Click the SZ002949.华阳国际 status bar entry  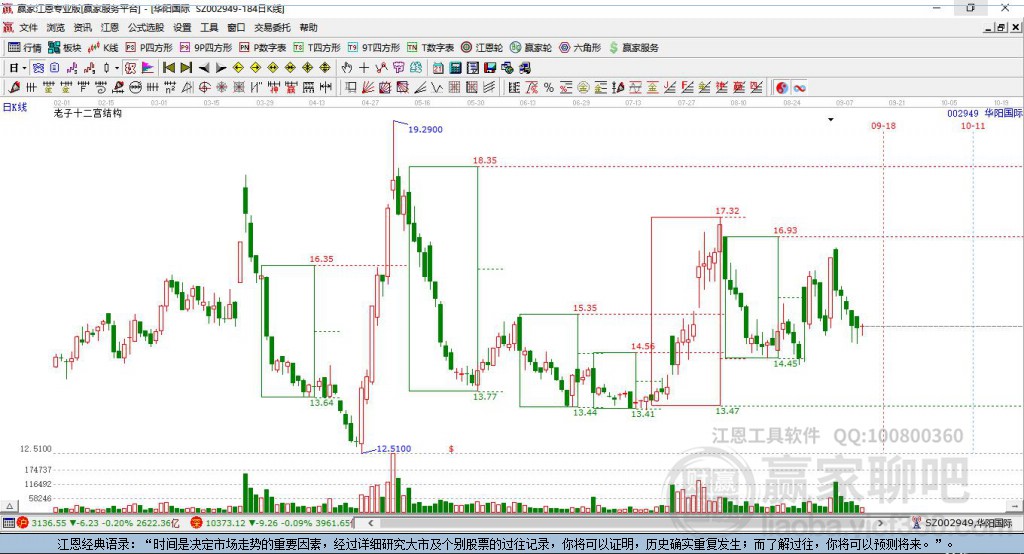click(x=962, y=523)
